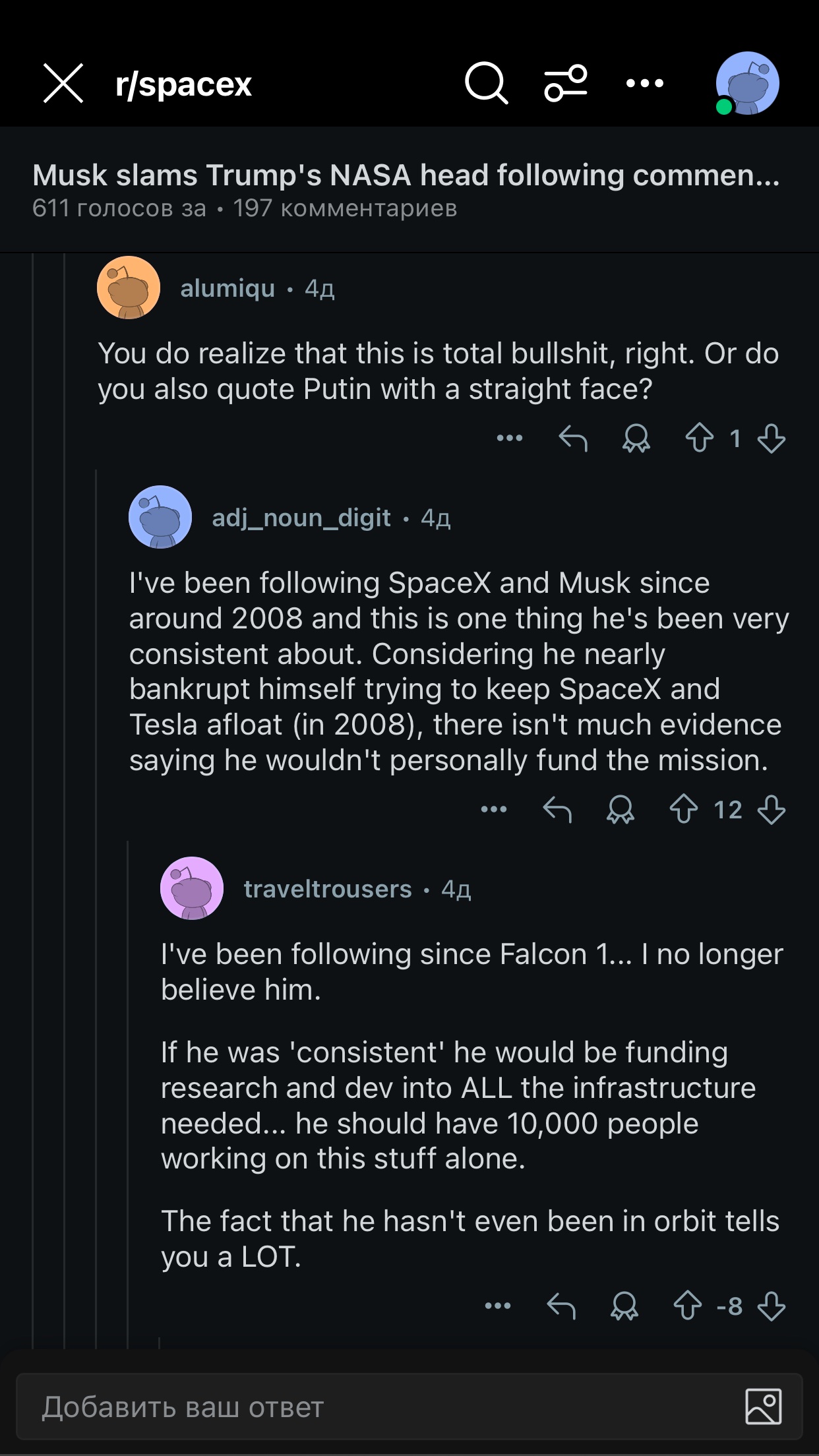Open your profile avatar in header
This screenshot has height=1456, width=819.
[x=747, y=84]
